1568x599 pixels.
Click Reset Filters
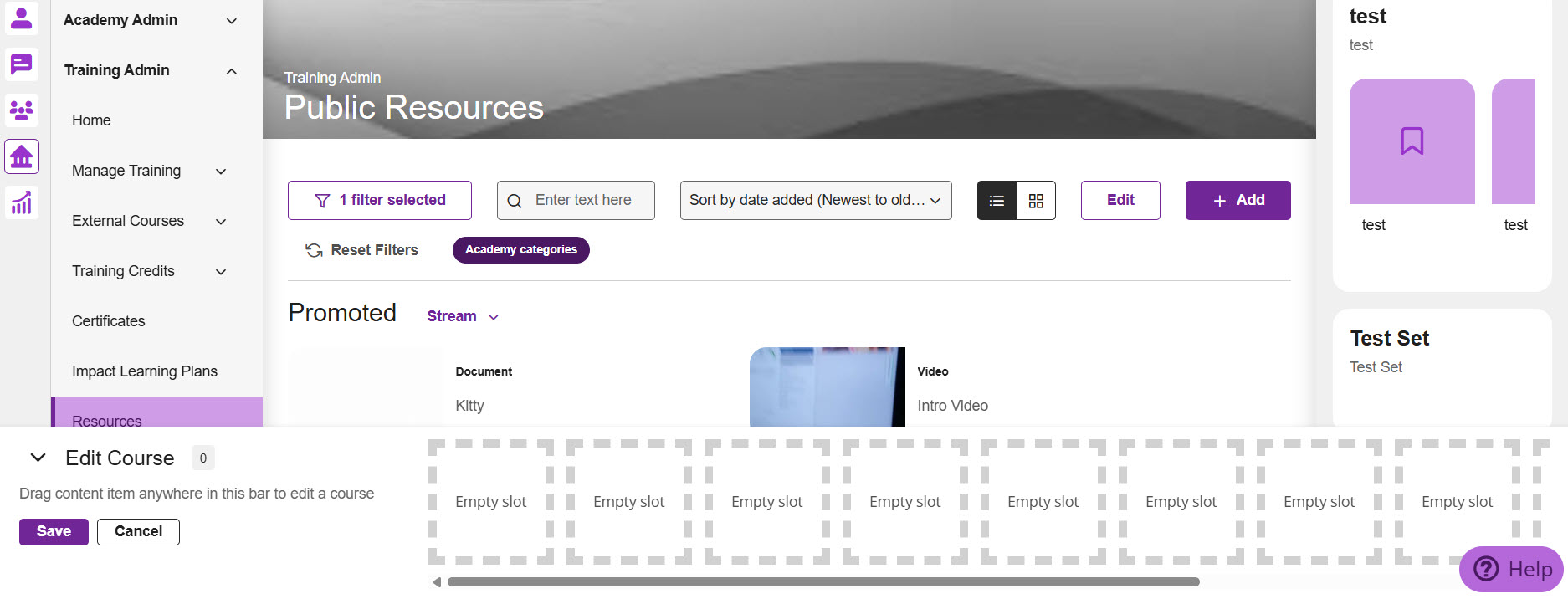pos(361,250)
